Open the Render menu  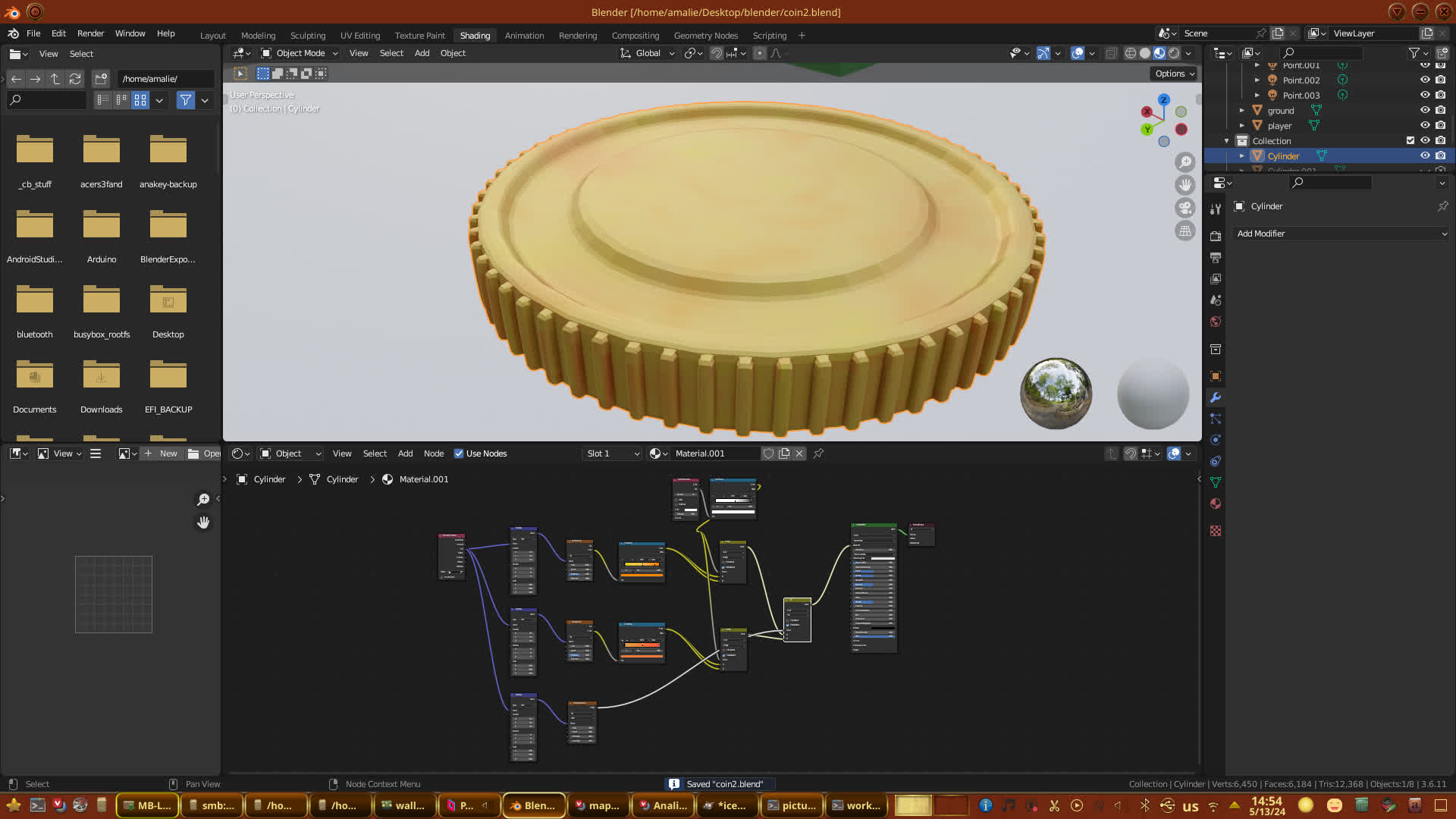90,33
